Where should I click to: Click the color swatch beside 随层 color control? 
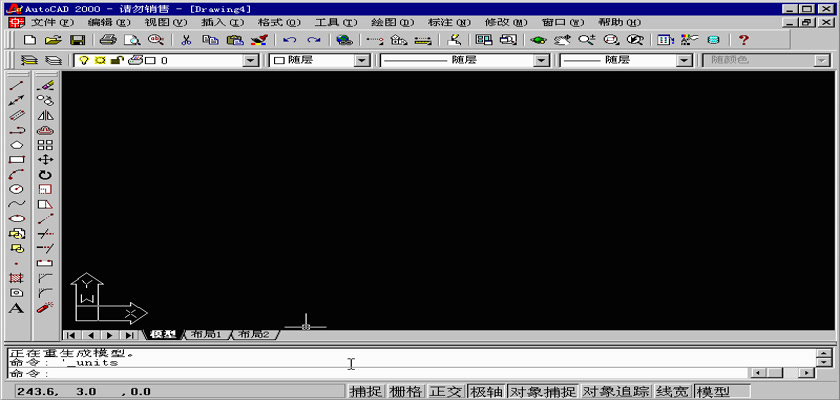pyautogui.click(x=279, y=61)
